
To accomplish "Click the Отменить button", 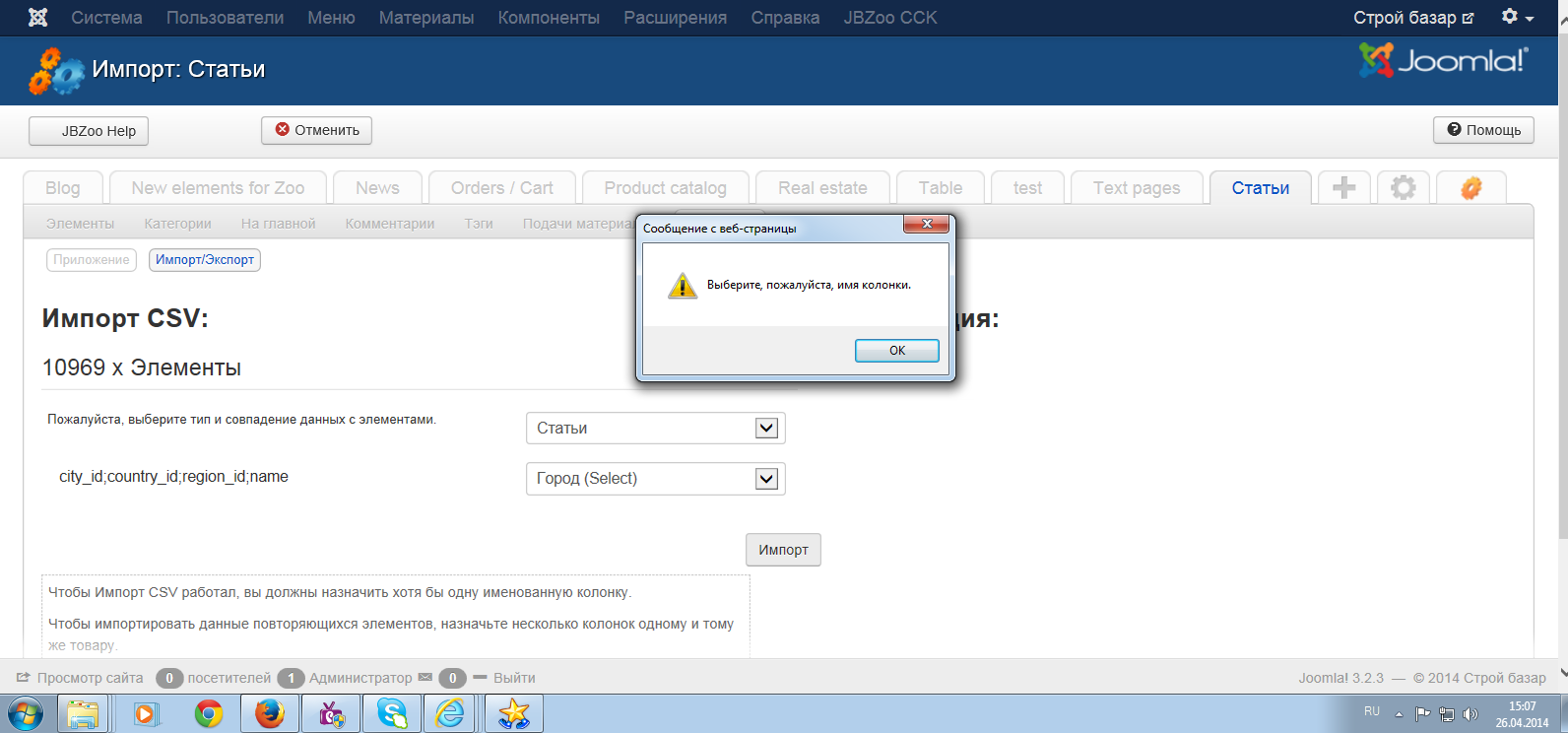I will tap(316, 130).
